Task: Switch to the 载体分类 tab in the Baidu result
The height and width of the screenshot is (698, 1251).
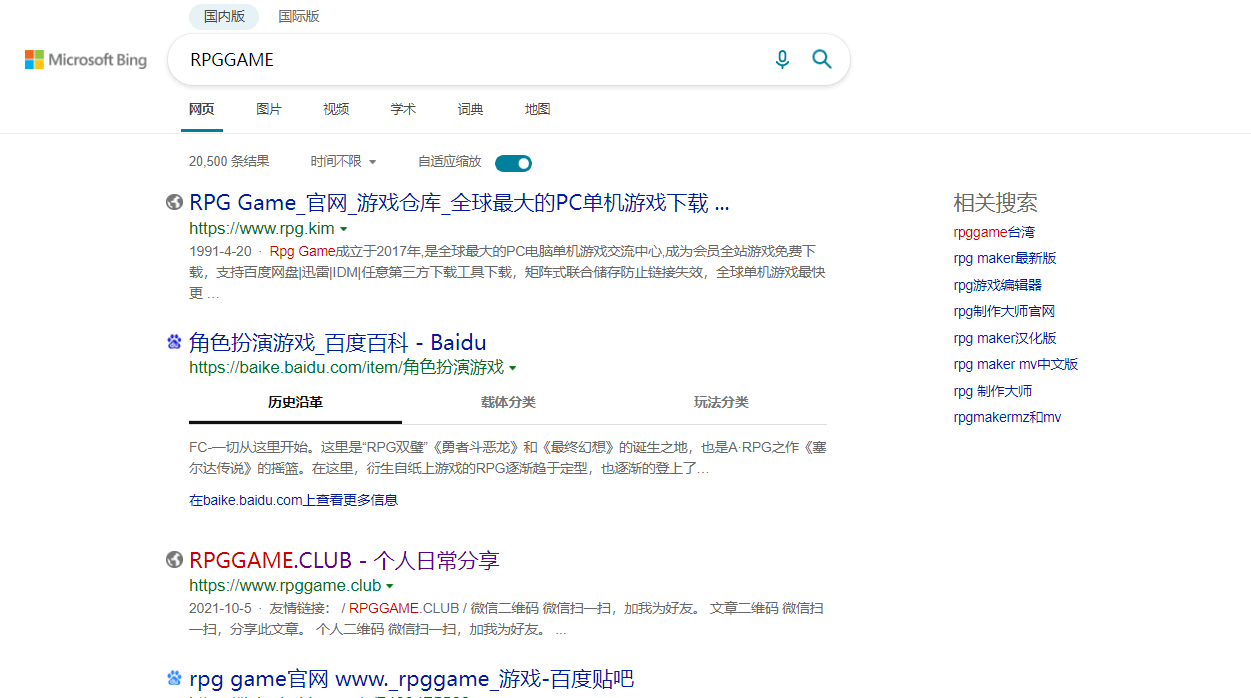Action: [x=507, y=401]
